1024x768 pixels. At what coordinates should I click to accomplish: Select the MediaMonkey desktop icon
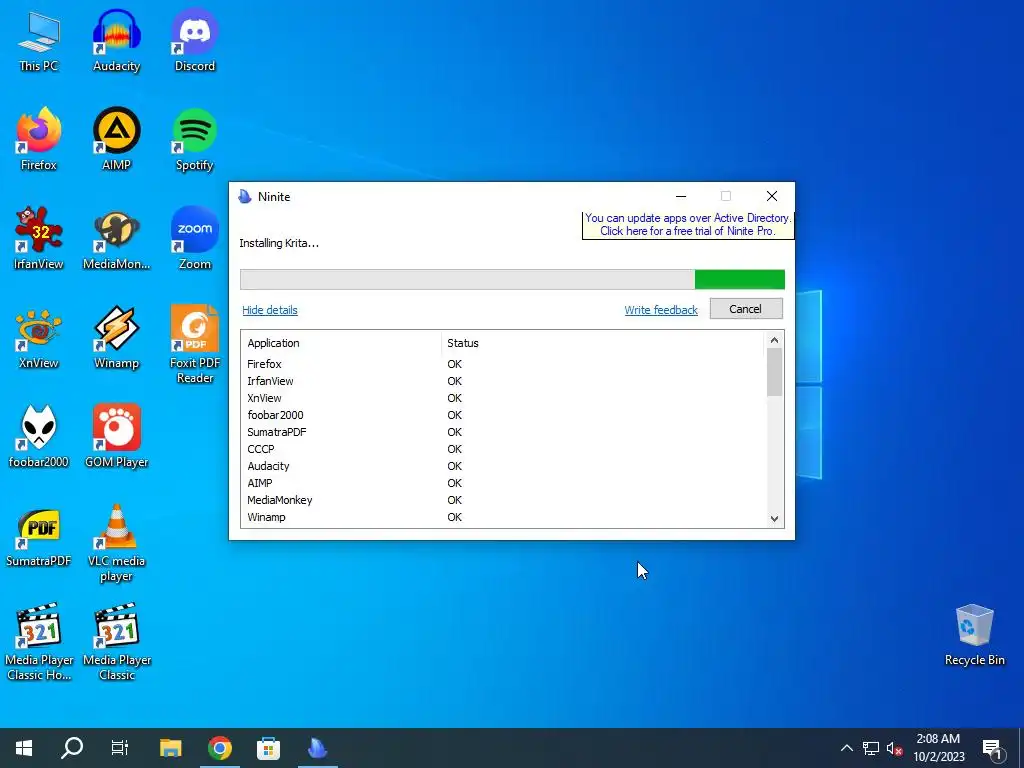click(116, 239)
